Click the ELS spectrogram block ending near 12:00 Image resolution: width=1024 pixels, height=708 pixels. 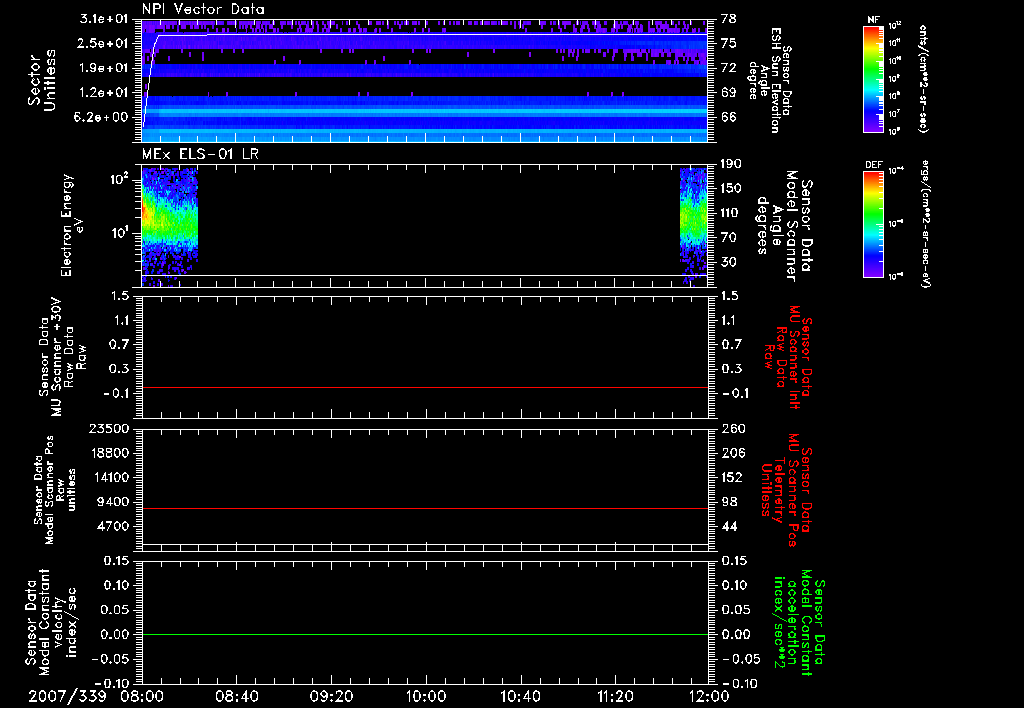click(x=694, y=227)
